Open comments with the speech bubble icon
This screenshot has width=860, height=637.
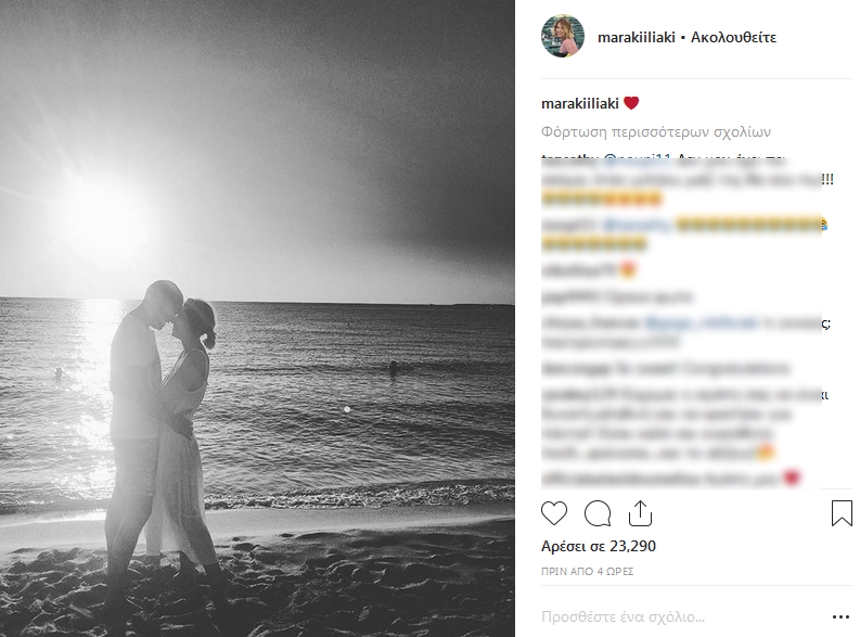click(597, 514)
